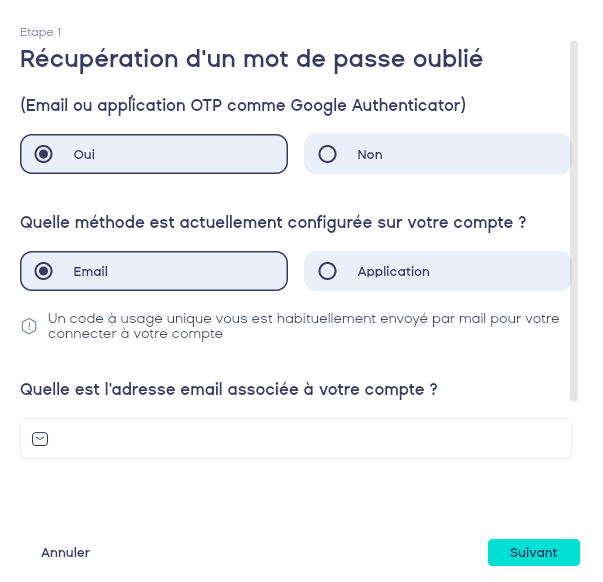Screen dimensions: 603x582
Task: Select the filled radio circle for Oui
Action: [43, 154]
